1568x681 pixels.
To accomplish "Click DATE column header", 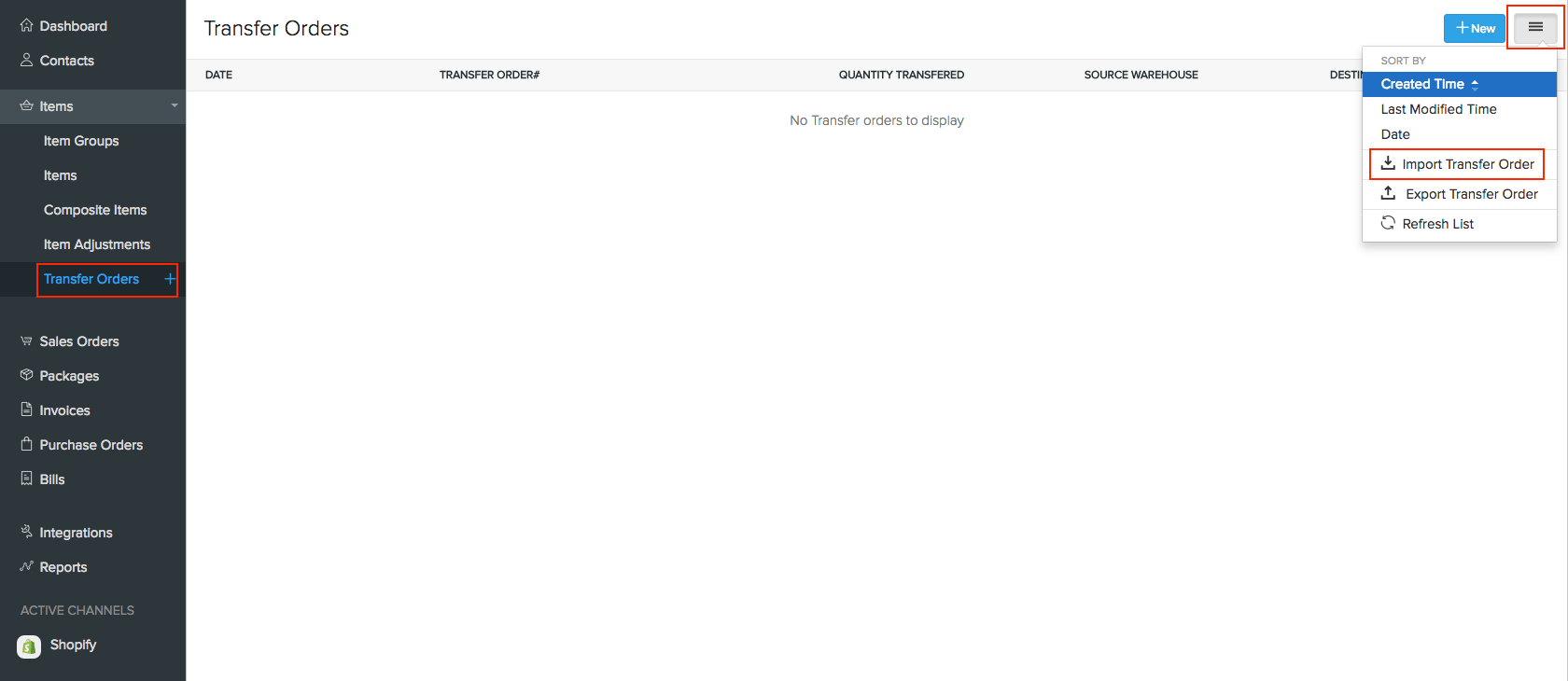I will 218,75.
